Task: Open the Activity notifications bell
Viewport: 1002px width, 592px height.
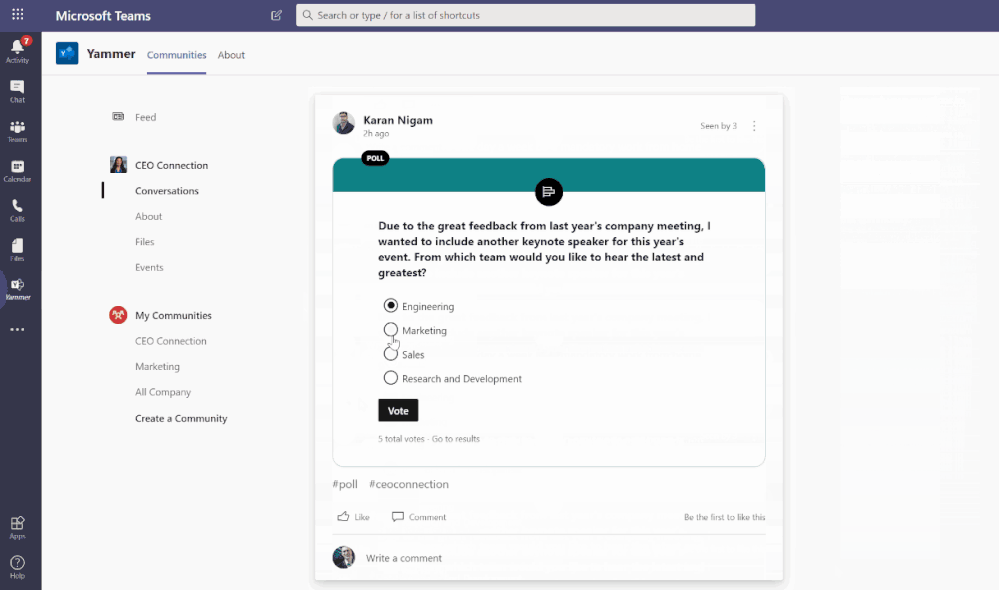Action: pos(17,48)
